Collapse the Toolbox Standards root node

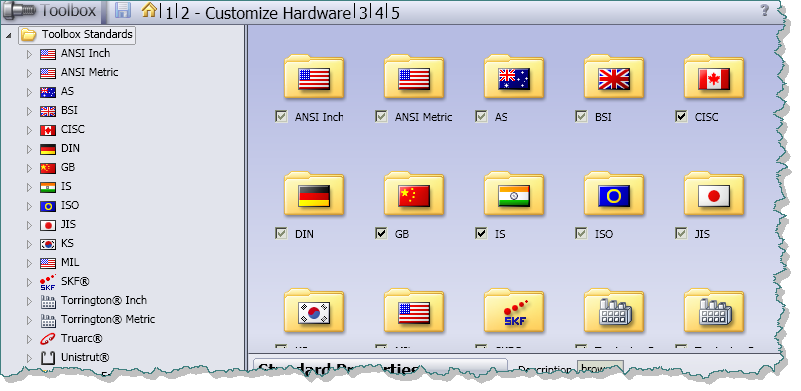tap(8, 35)
